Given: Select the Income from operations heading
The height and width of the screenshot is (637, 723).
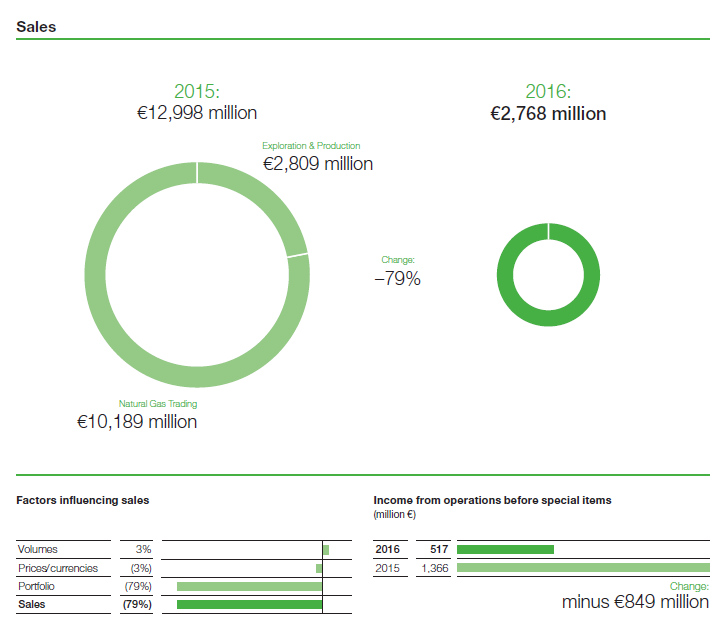Looking at the screenshot, I should [x=491, y=499].
